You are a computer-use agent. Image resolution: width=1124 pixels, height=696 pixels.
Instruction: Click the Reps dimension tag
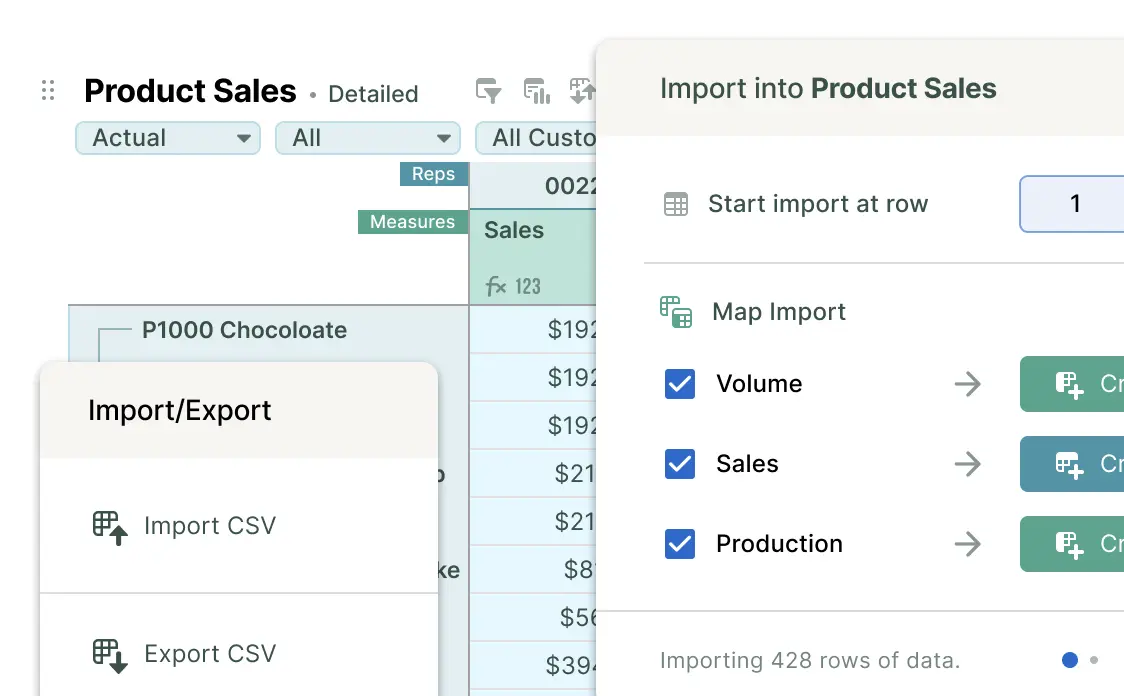coord(434,174)
